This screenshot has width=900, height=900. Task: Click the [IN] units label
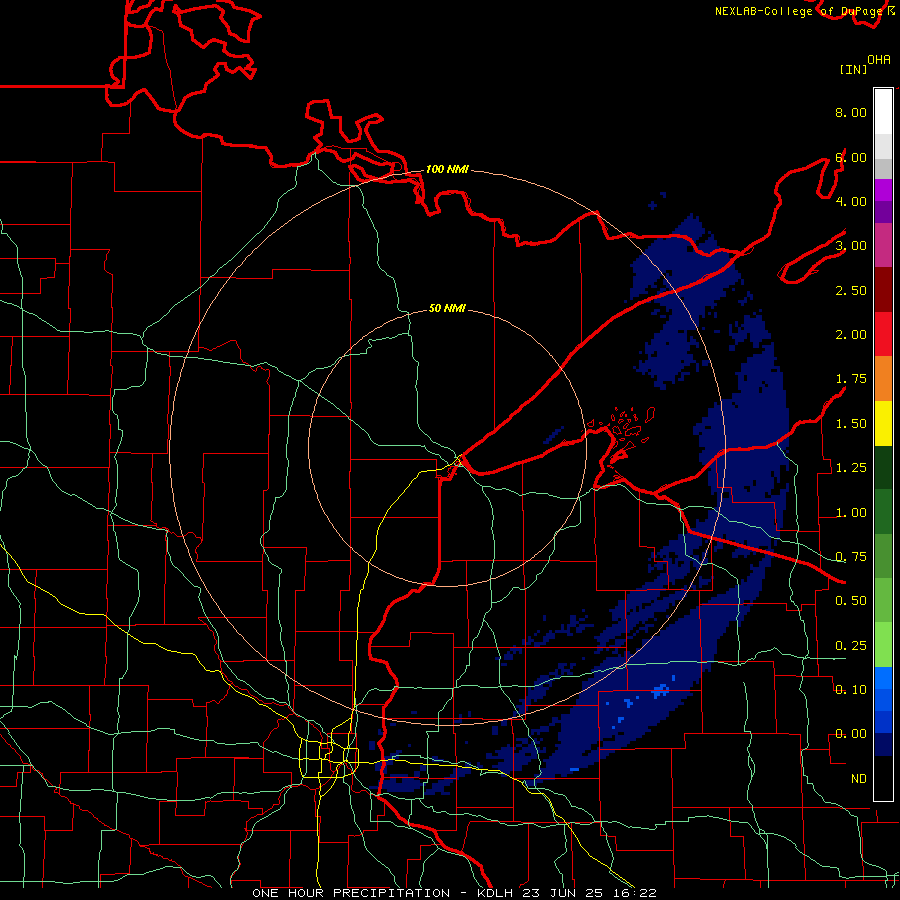[853, 70]
